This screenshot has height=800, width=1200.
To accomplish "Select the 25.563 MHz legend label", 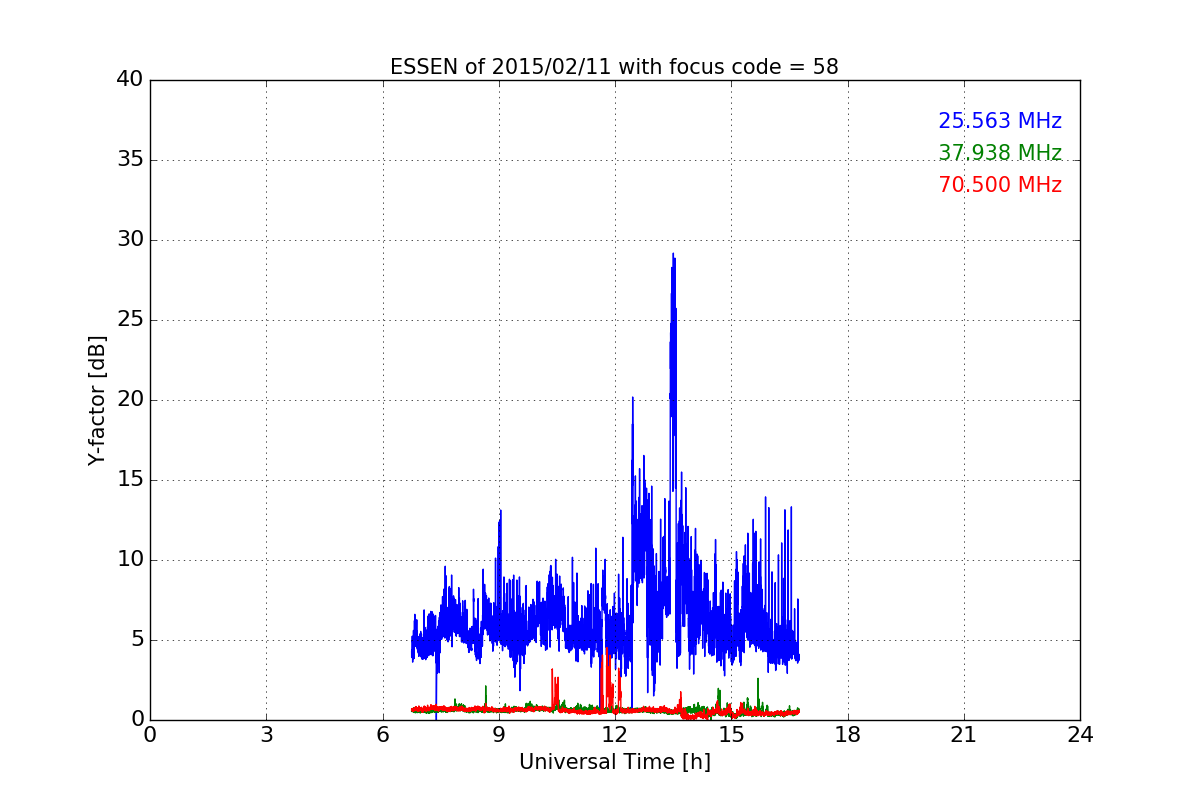I will [x=1000, y=121].
